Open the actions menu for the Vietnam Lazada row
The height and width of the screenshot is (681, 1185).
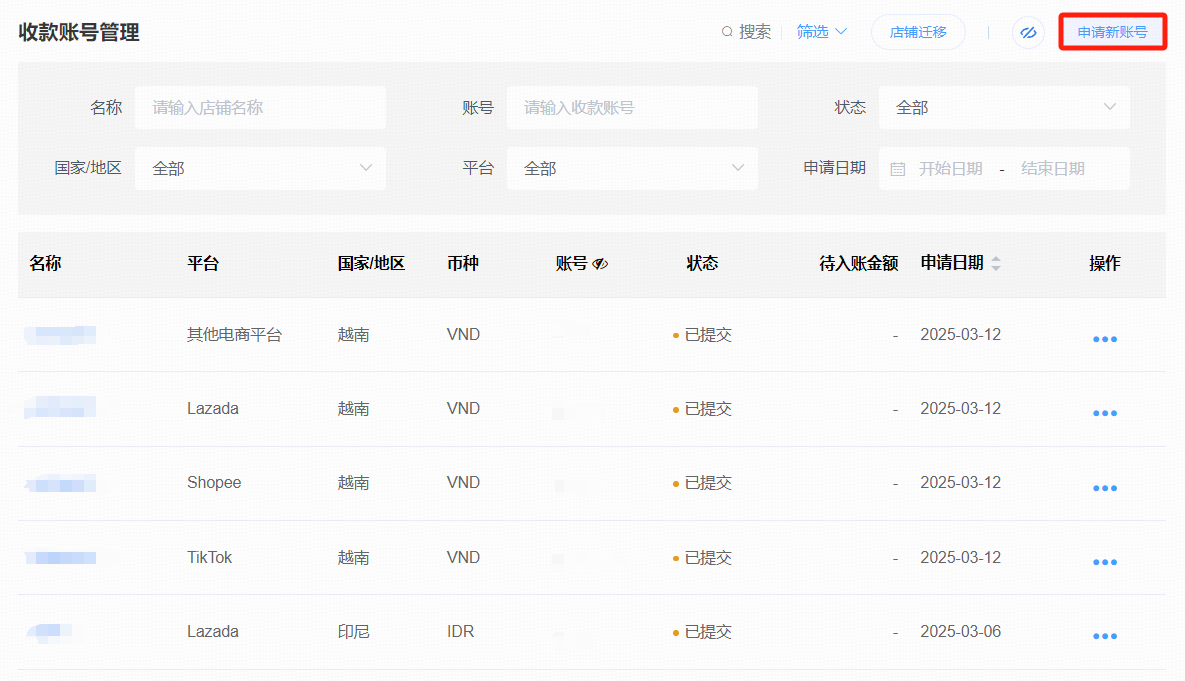coord(1104,413)
